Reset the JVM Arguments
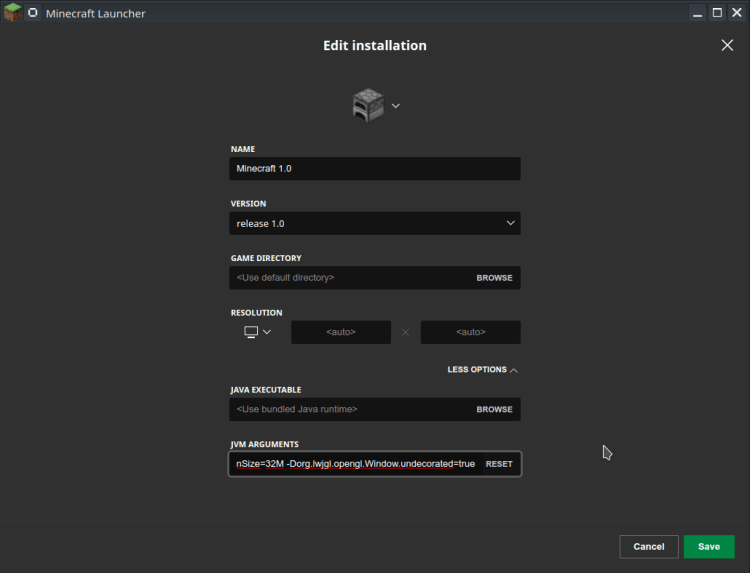This screenshot has height=573, width=750. pyautogui.click(x=499, y=464)
